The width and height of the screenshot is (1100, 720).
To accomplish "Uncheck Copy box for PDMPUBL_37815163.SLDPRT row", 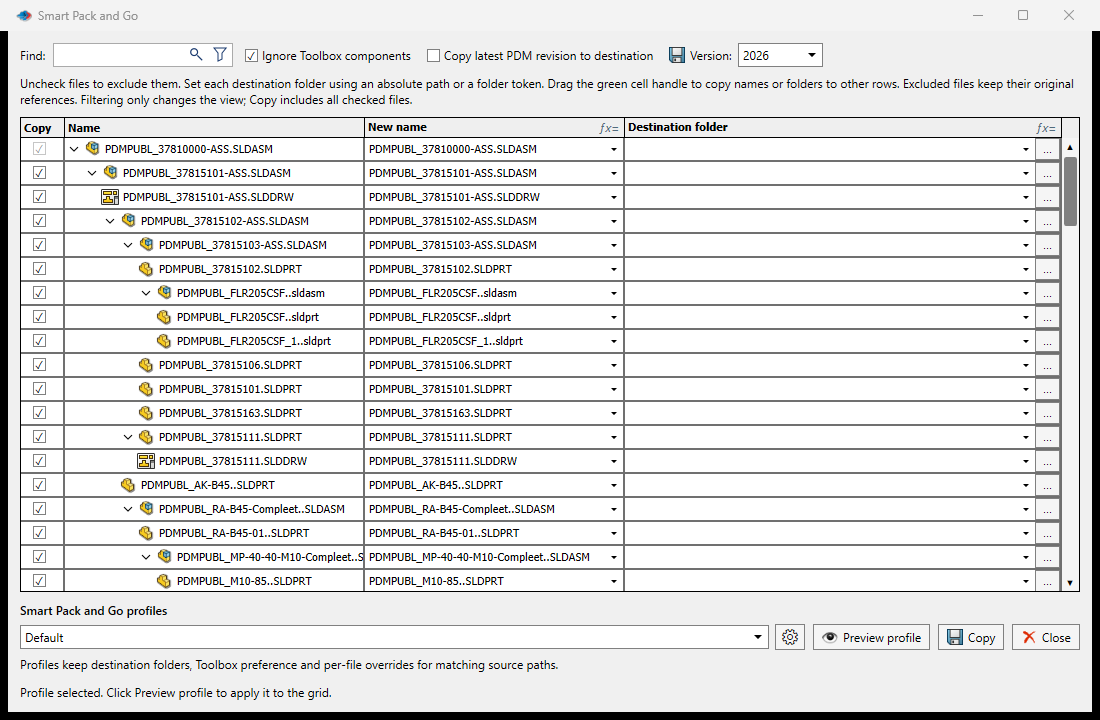I will coord(39,412).
